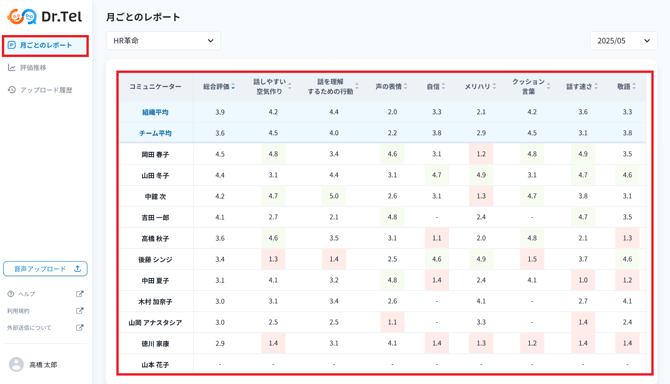Click 山田 冬子's メリハリ score 4.9
Screen dimensions: 670x384
point(481,175)
